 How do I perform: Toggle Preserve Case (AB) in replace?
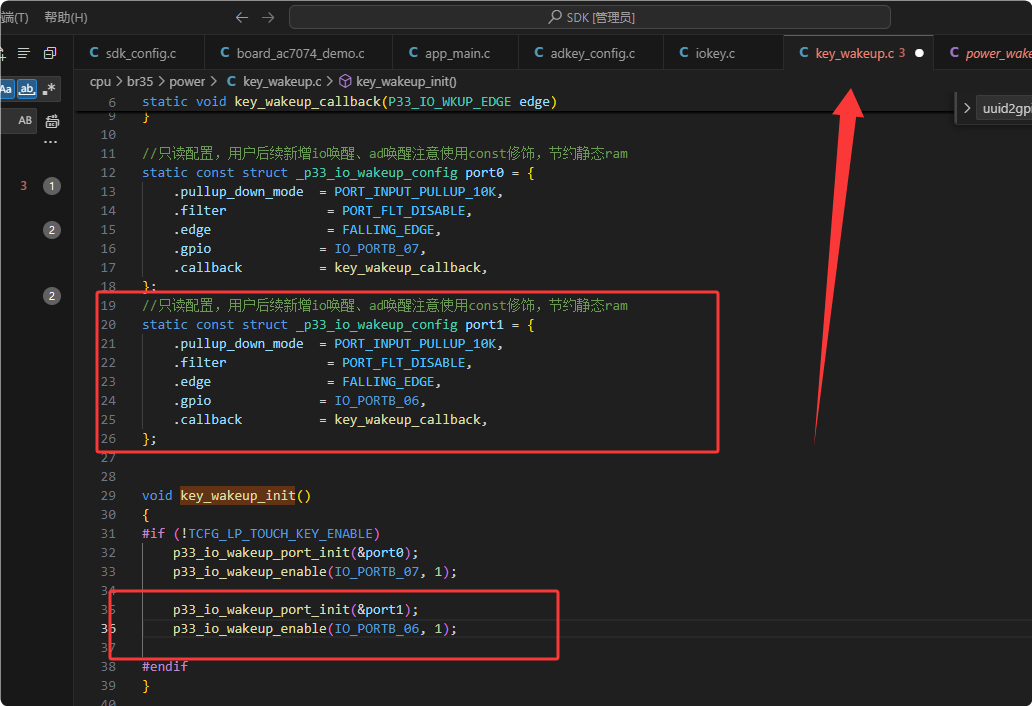point(25,120)
